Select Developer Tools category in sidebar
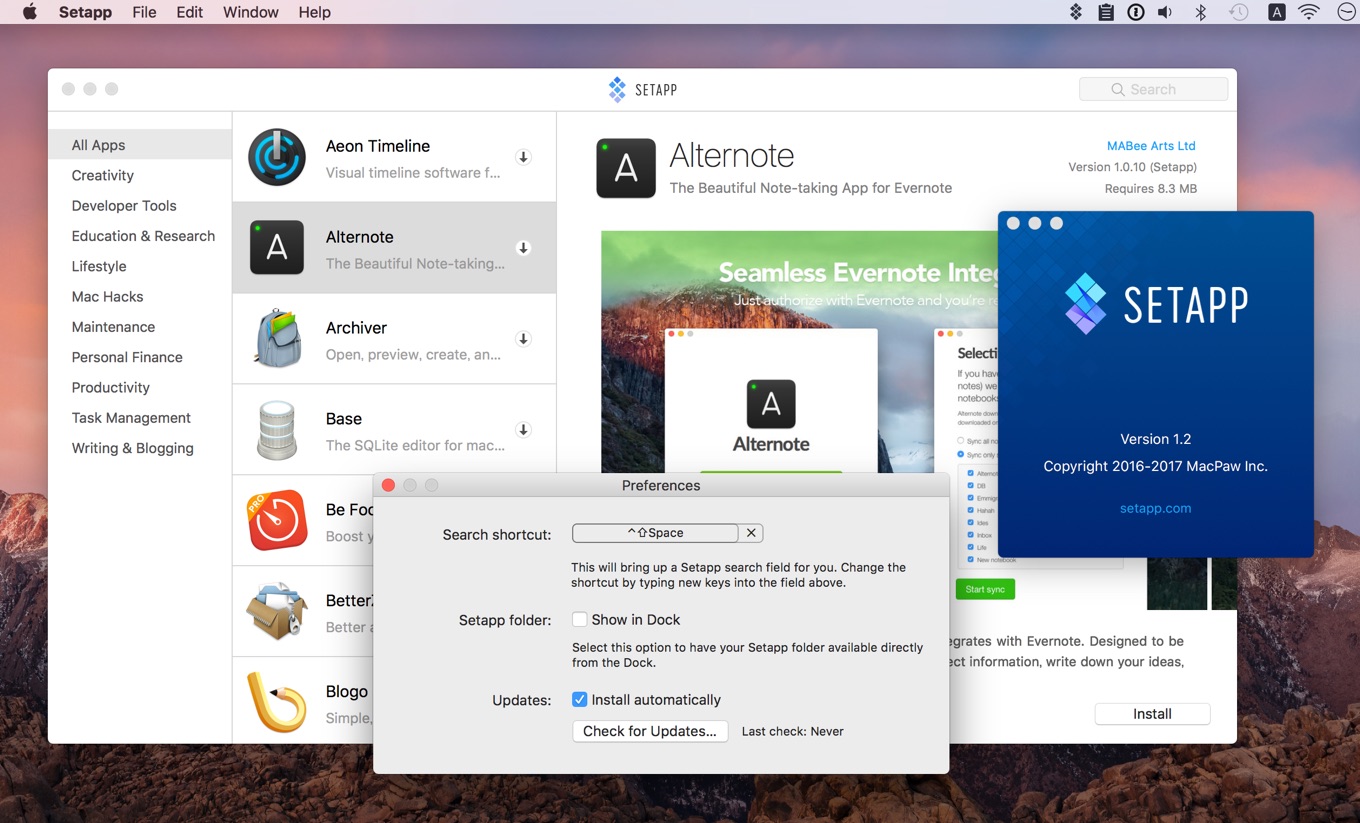The image size is (1360, 823). 124,206
